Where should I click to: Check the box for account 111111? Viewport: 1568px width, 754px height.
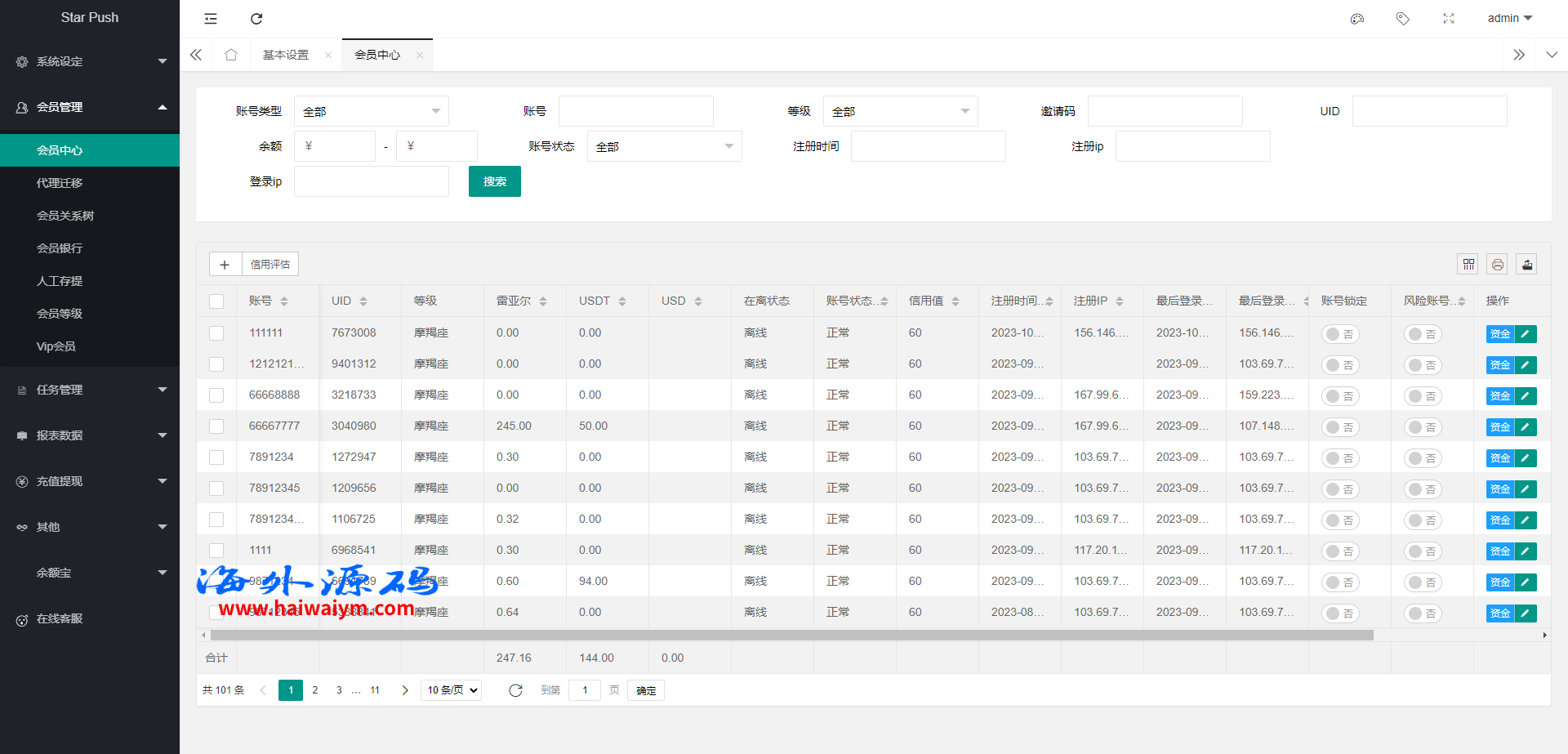pyautogui.click(x=216, y=333)
